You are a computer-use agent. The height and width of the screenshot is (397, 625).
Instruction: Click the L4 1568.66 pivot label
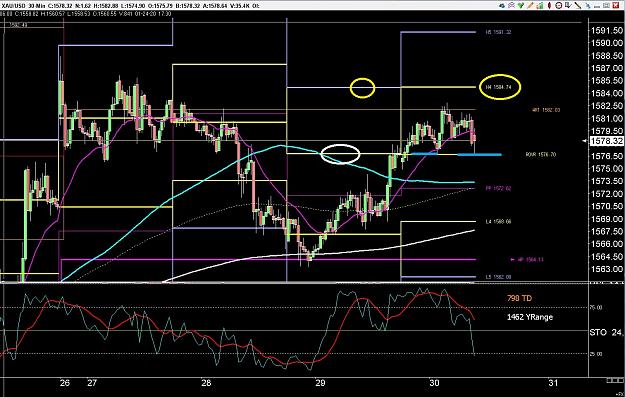498,221
